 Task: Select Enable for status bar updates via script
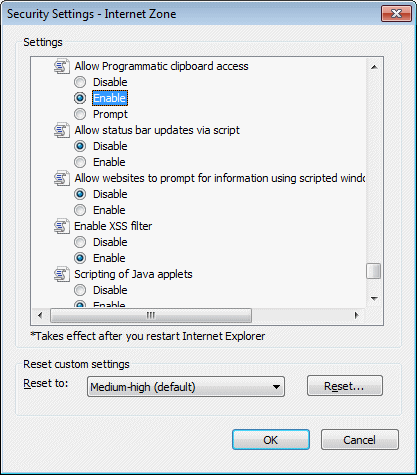pyautogui.click(x=80, y=162)
